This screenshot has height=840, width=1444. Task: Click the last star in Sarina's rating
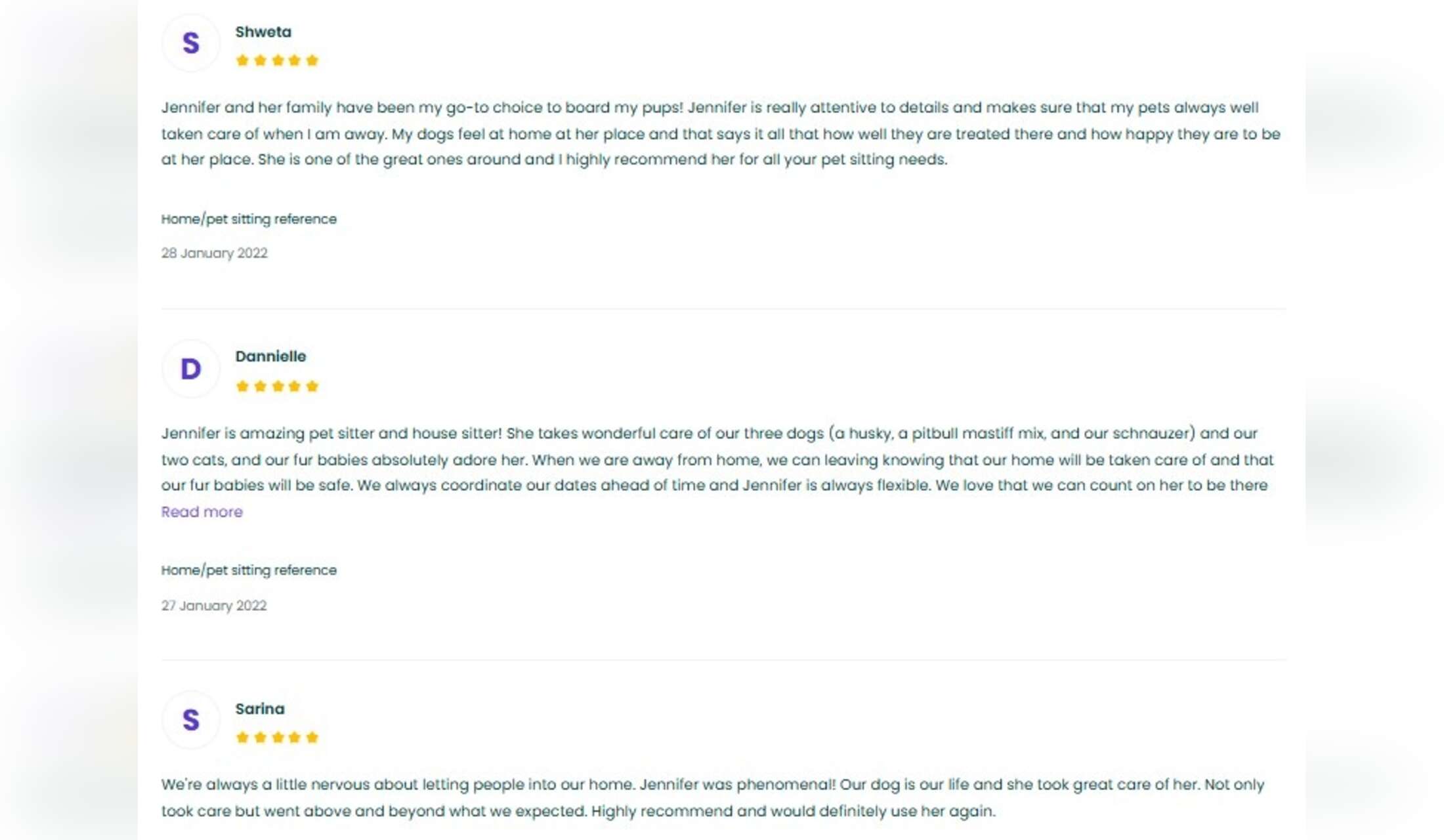[312, 737]
